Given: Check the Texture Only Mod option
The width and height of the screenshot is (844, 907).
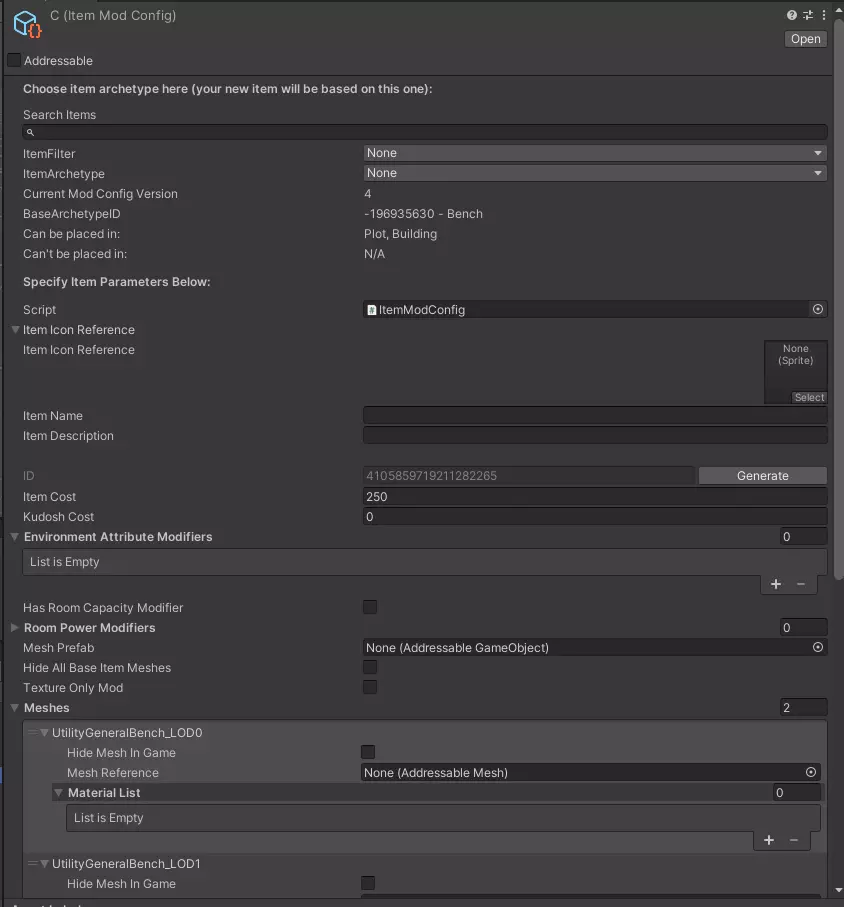Looking at the screenshot, I should [x=370, y=688].
